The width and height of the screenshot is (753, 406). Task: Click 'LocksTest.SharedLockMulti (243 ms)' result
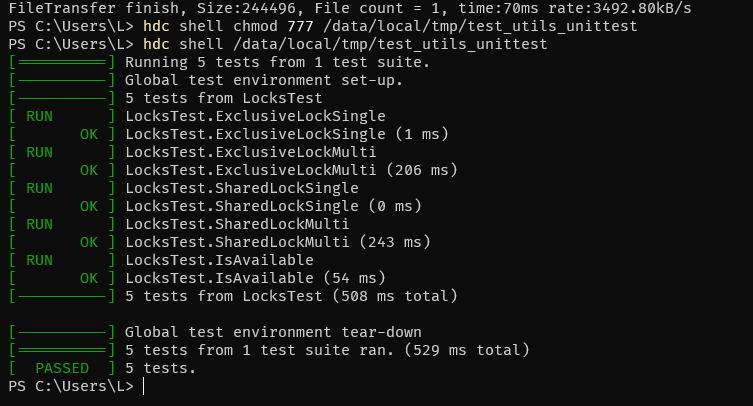tap(278, 242)
